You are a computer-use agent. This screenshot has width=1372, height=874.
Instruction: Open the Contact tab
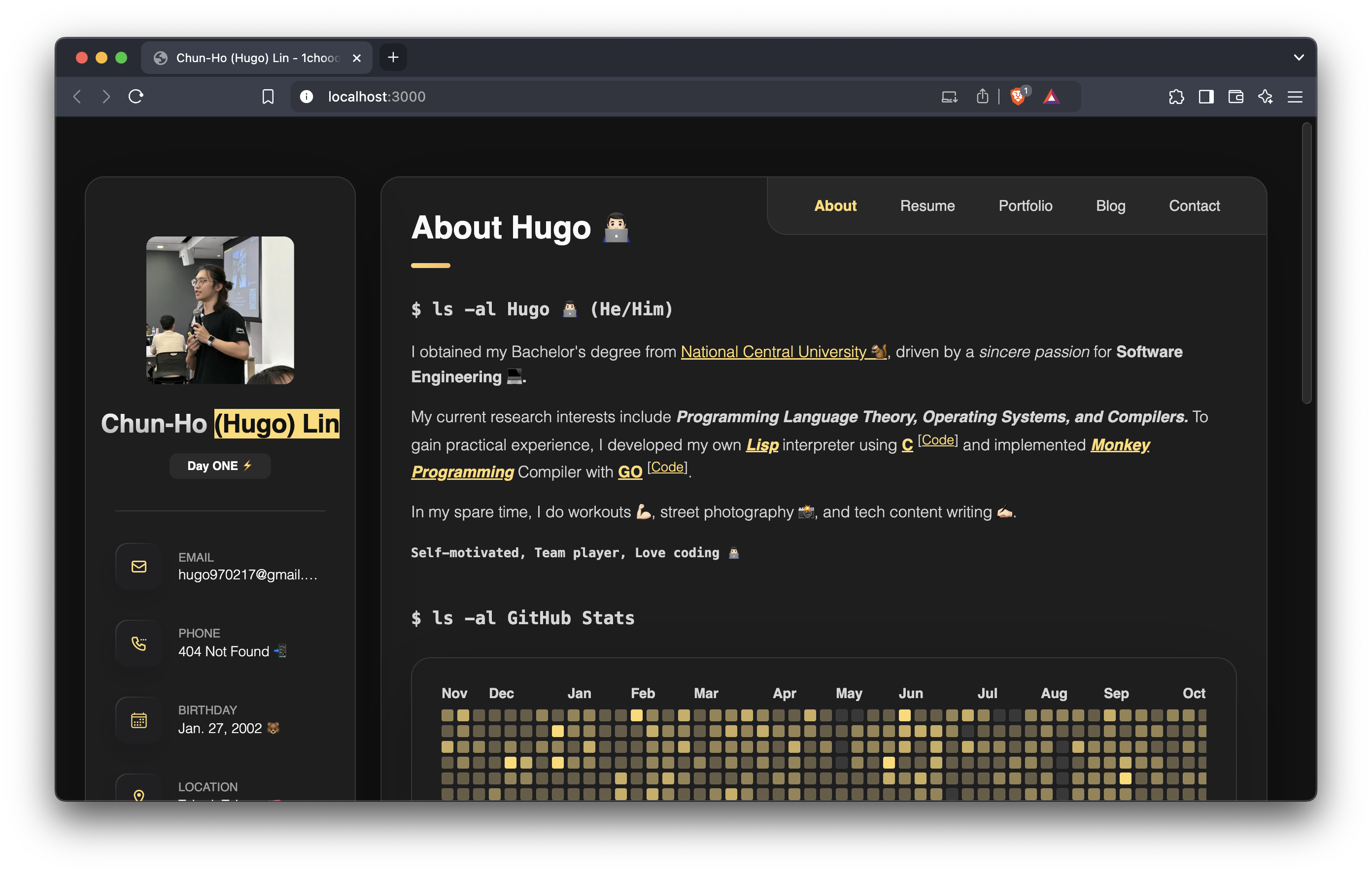[x=1195, y=205]
